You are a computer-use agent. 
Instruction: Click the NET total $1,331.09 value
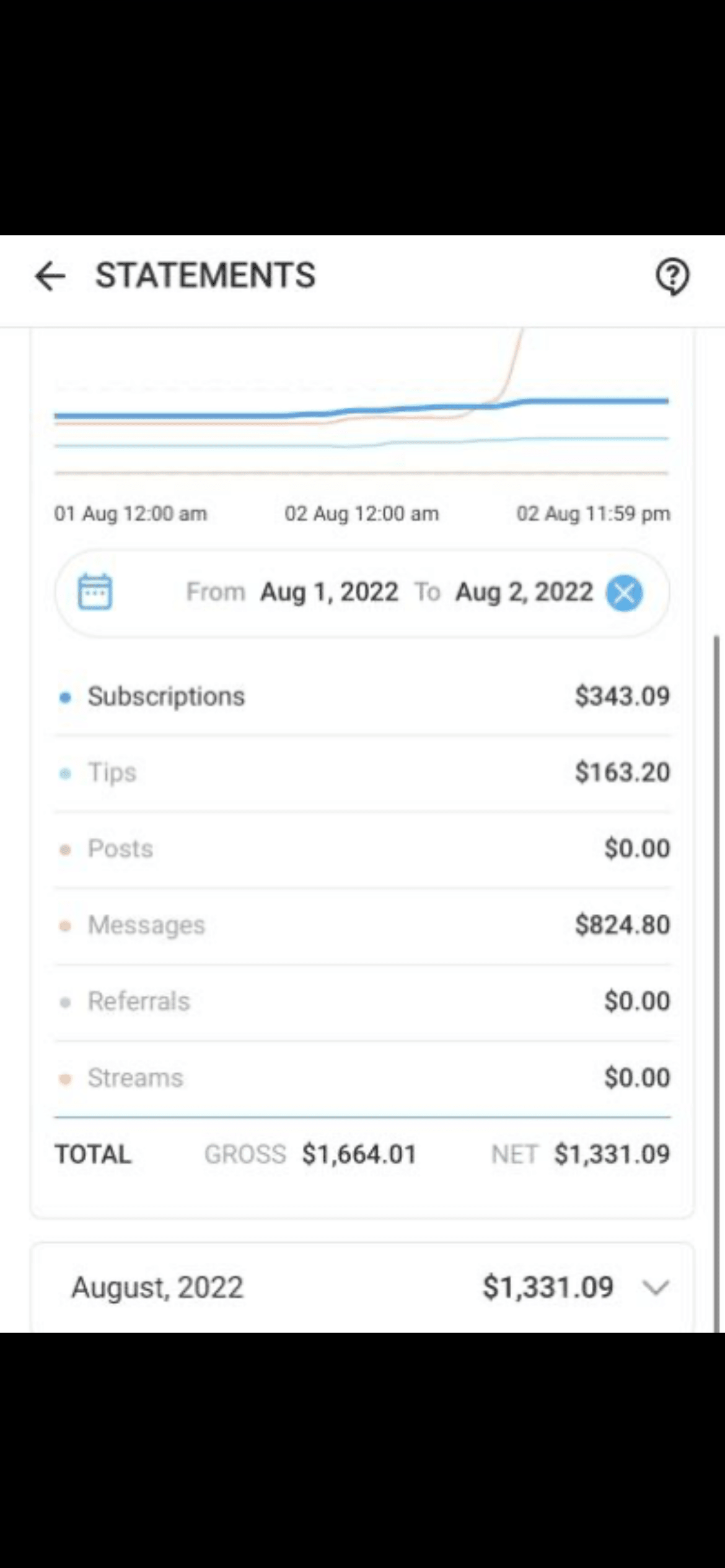tap(612, 1154)
